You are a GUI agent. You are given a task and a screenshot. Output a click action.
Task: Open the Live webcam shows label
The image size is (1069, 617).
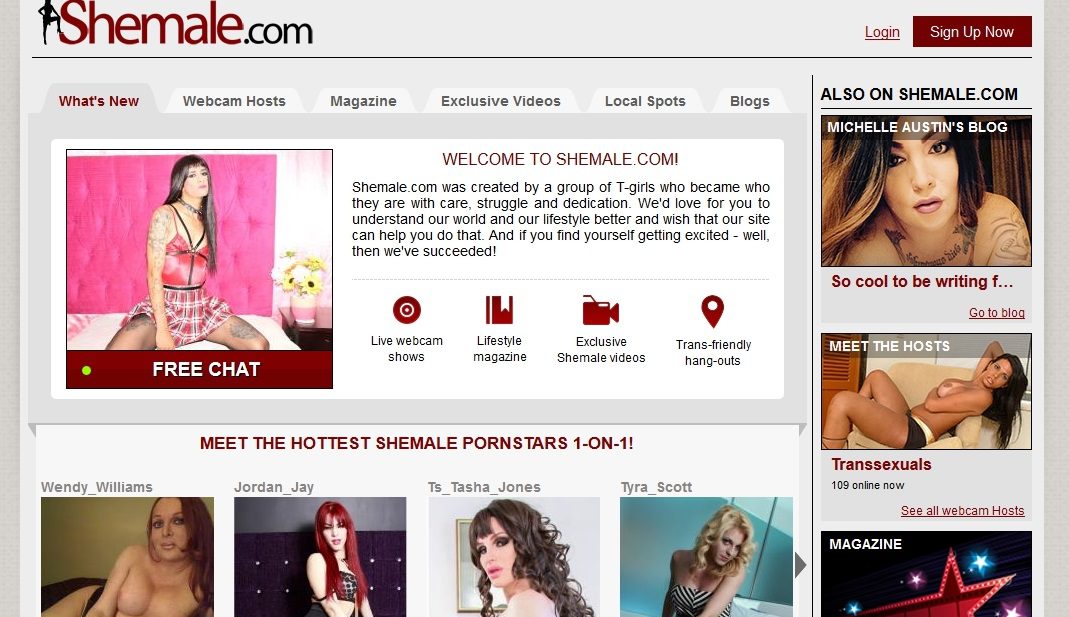coord(406,348)
